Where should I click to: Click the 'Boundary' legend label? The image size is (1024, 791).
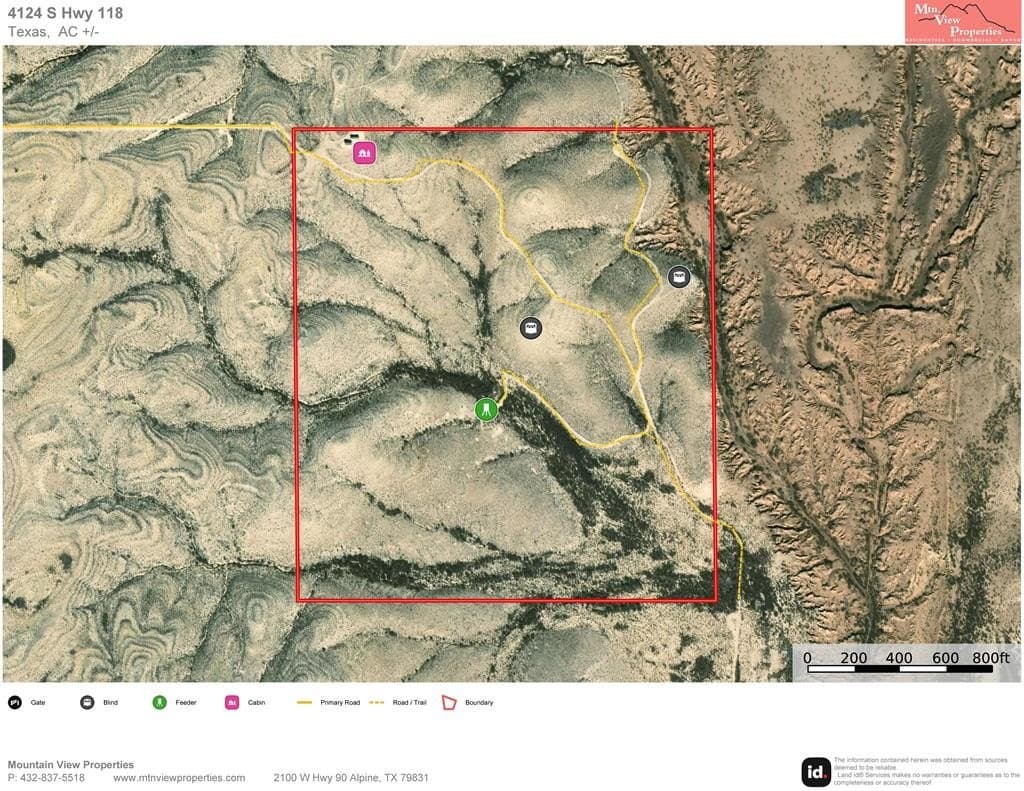[479, 702]
